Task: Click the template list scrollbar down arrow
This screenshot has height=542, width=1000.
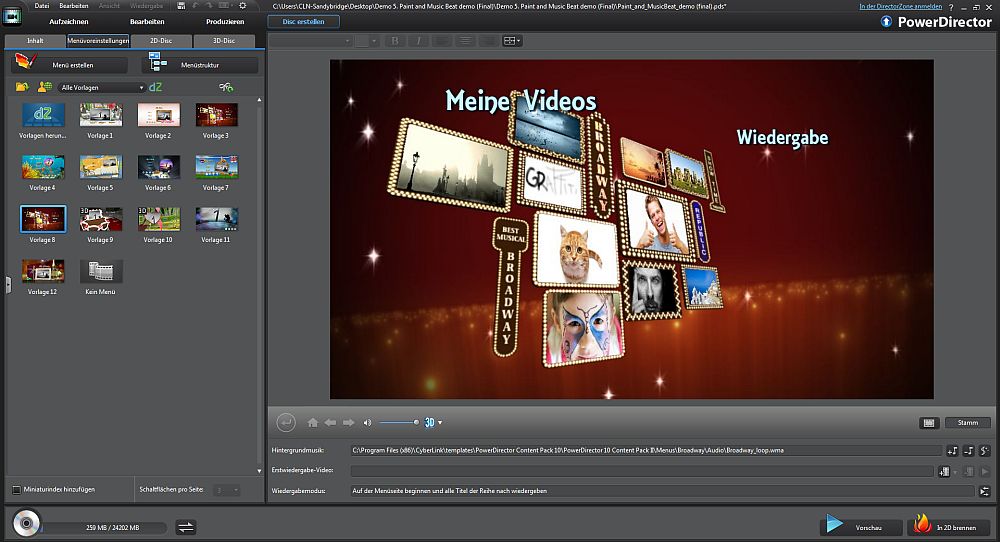Action: pyautogui.click(x=259, y=471)
